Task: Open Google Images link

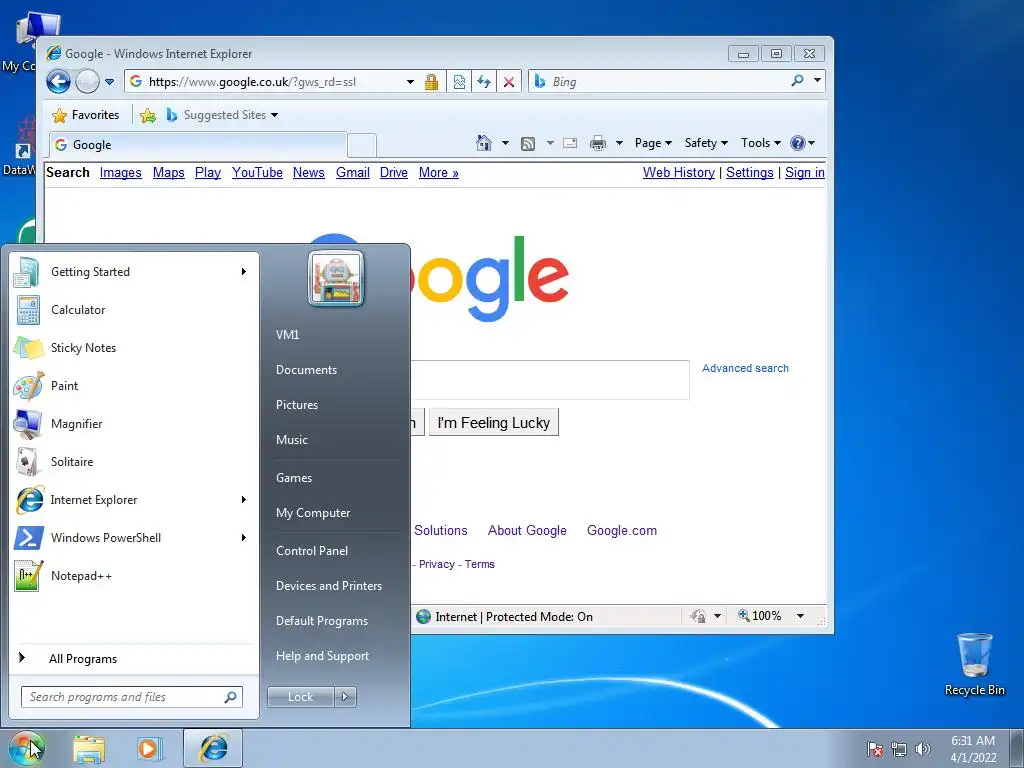Action: pyautogui.click(x=121, y=172)
